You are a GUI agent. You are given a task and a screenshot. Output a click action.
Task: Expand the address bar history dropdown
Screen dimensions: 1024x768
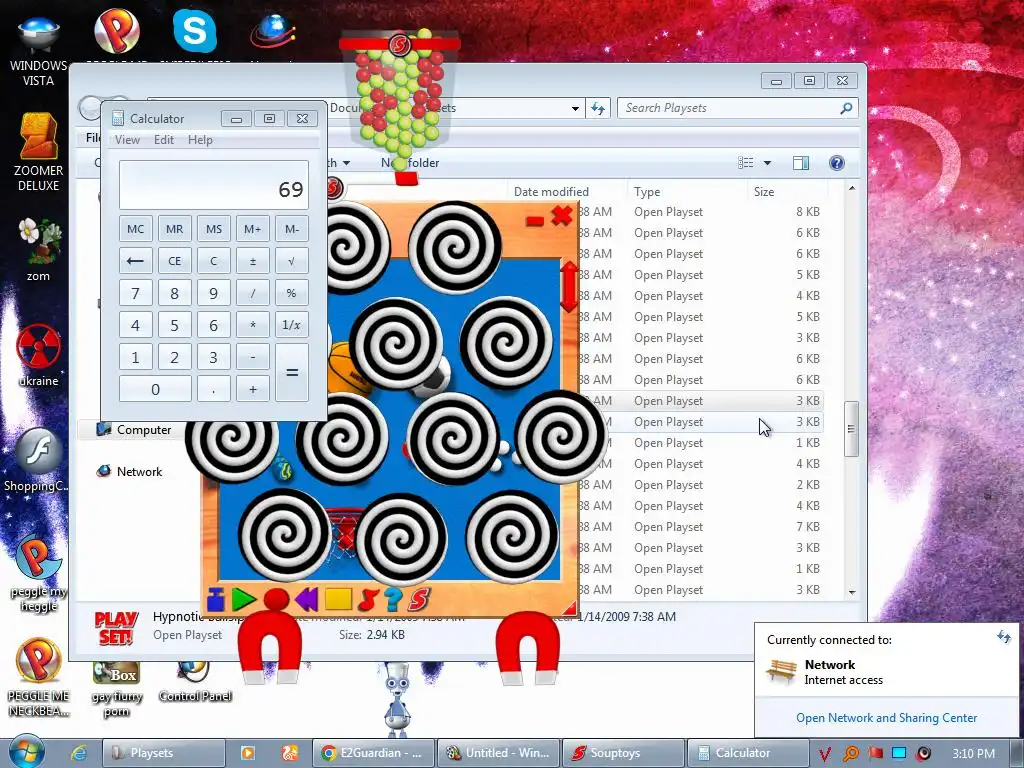click(x=575, y=108)
